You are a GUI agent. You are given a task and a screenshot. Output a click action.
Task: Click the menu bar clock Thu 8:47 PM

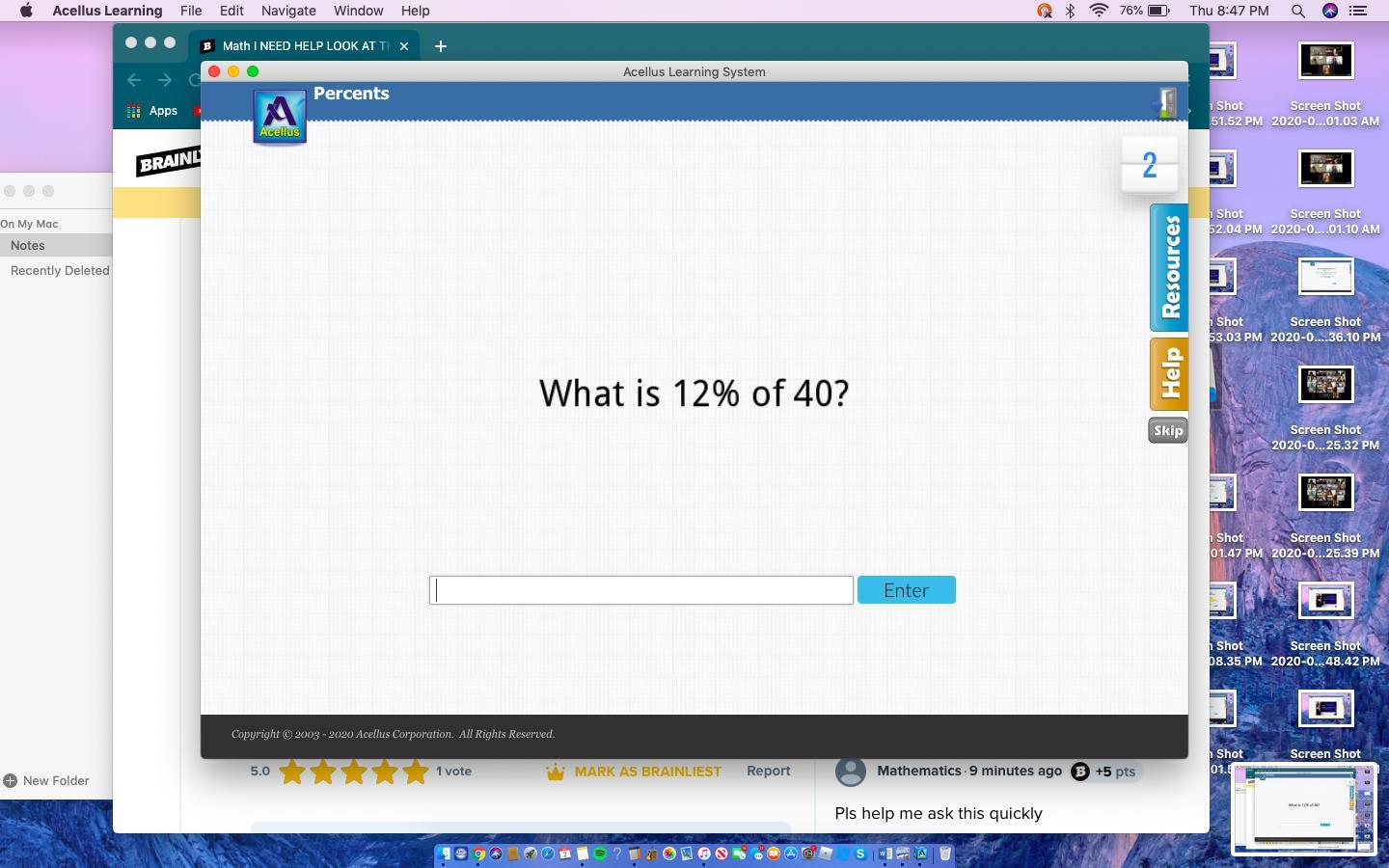click(x=1229, y=11)
